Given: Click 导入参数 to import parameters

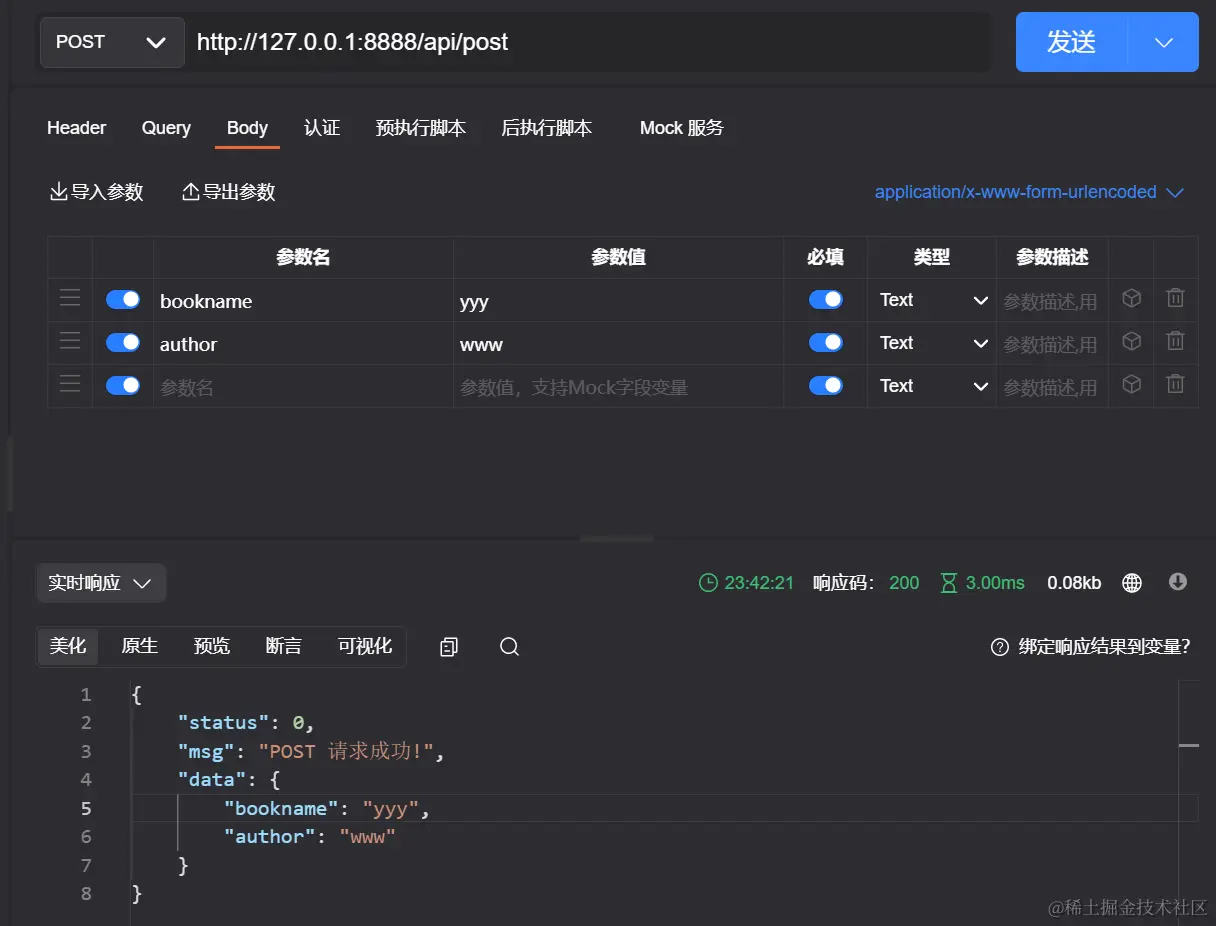Looking at the screenshot, I should click(97, 192).
